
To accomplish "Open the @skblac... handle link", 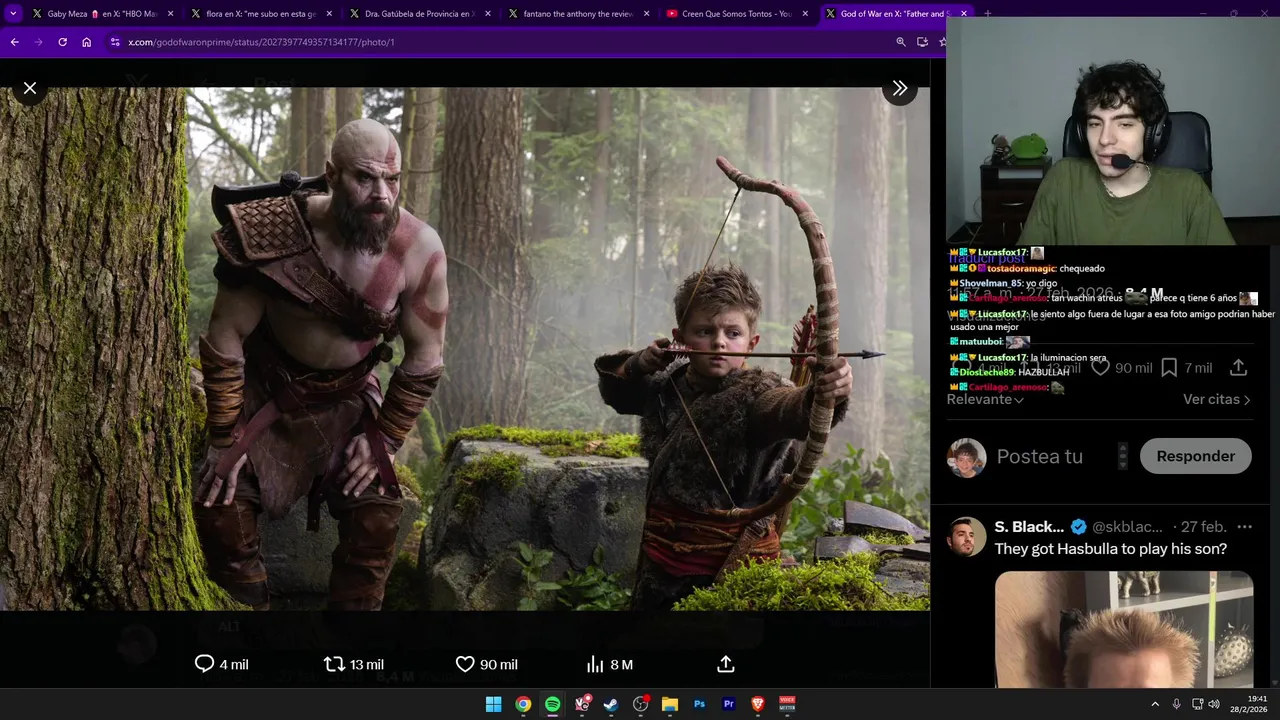I will pos(1128,527).
